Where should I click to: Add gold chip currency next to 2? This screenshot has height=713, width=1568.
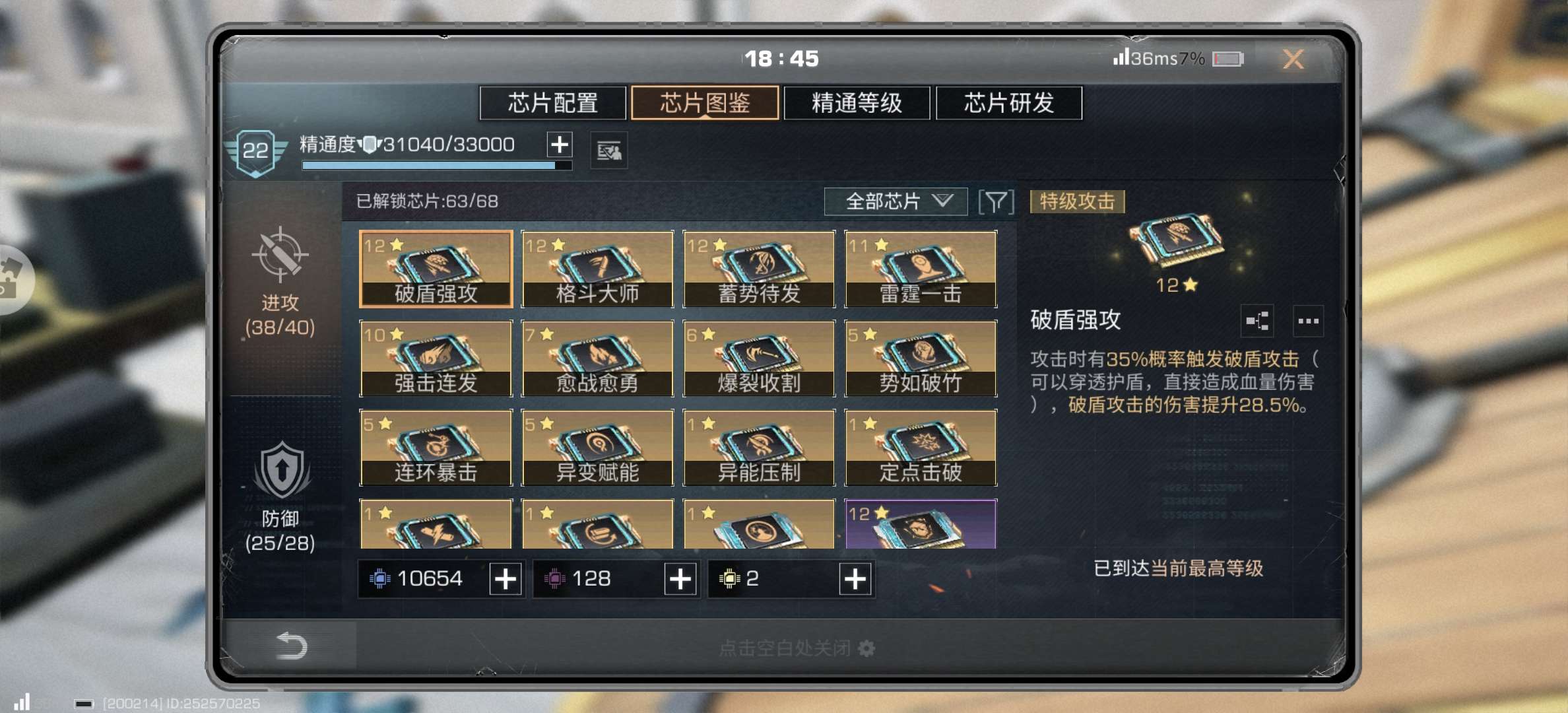tap(855, 579)
